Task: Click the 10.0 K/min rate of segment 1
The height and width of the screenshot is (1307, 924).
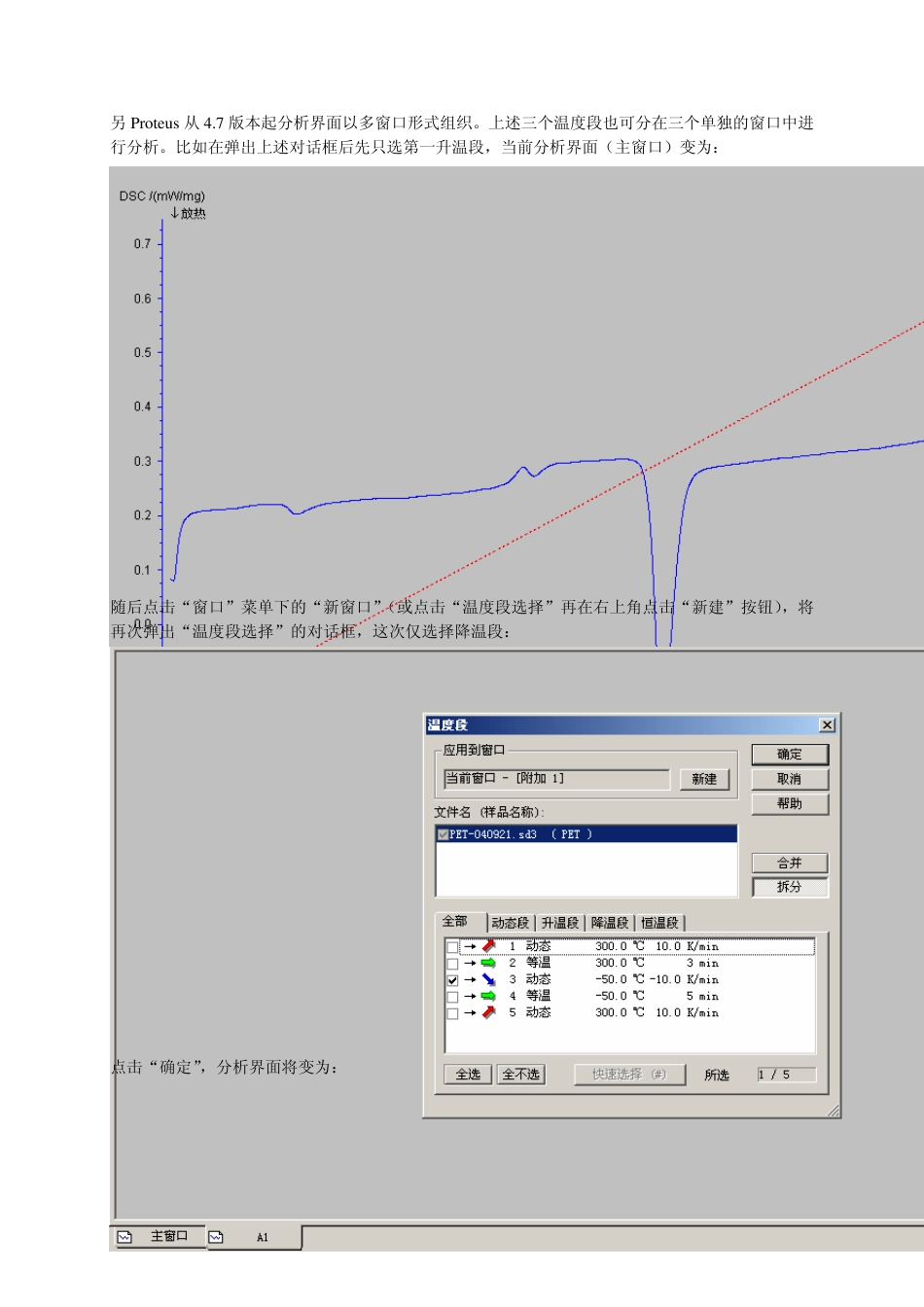Action: (687, 946)
